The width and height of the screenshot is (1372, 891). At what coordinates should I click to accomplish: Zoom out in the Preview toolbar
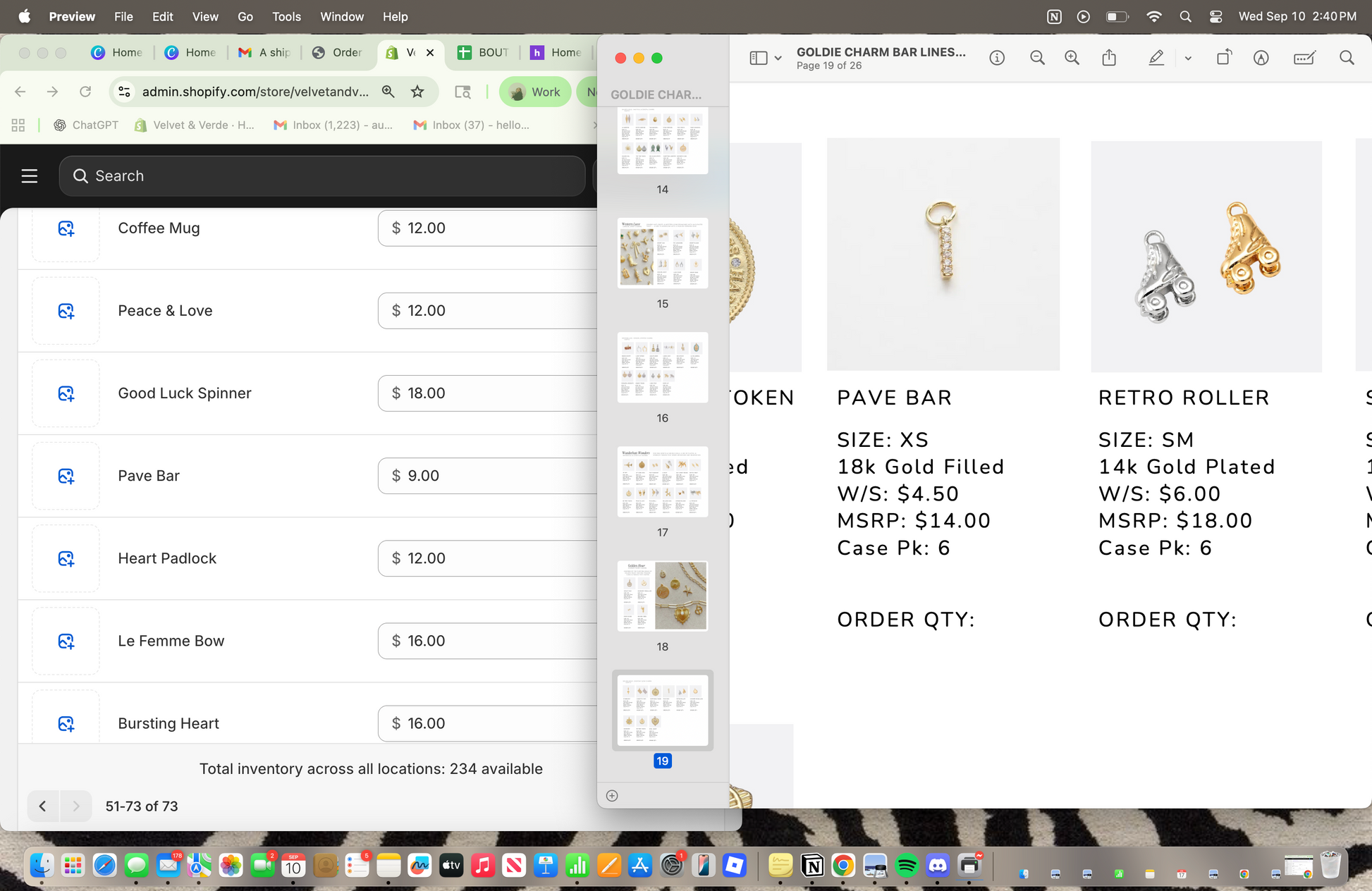1037,58
